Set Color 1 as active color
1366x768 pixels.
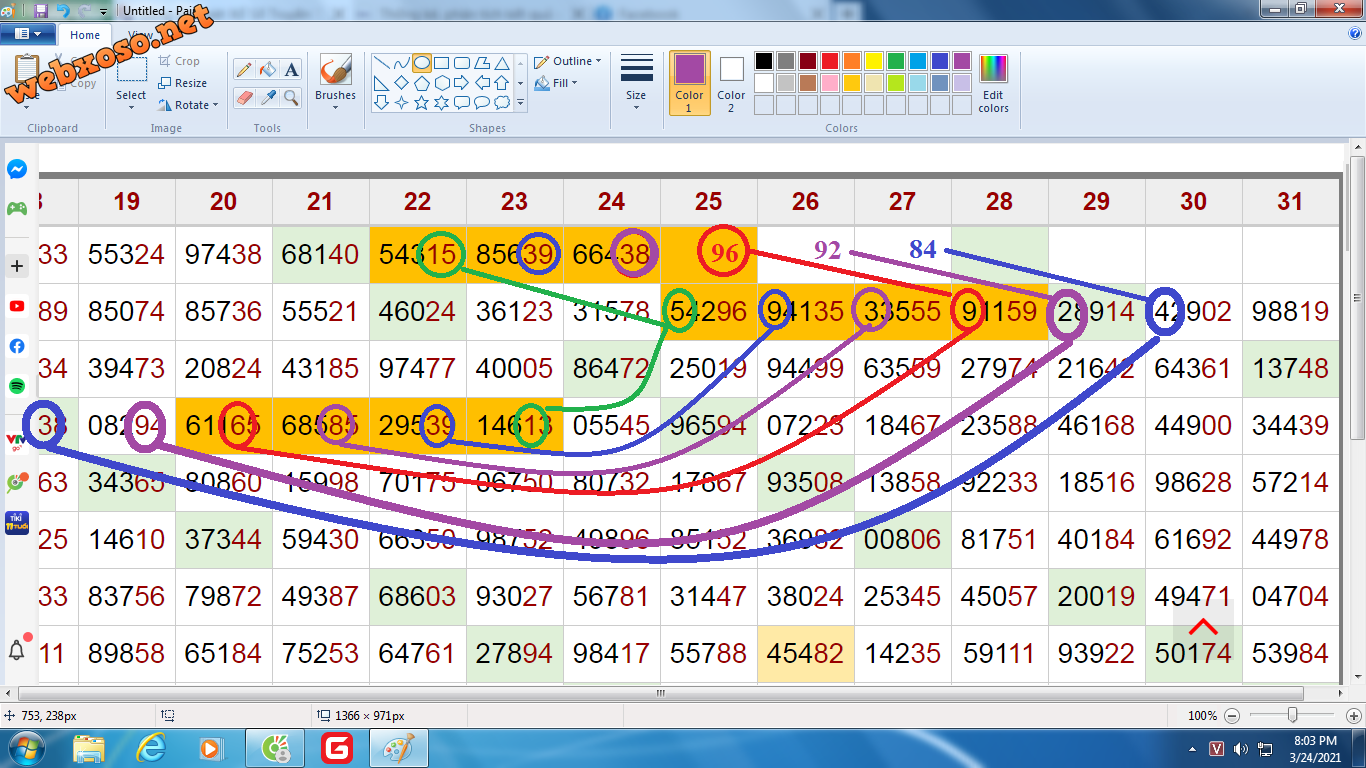[x=689, y=83]
